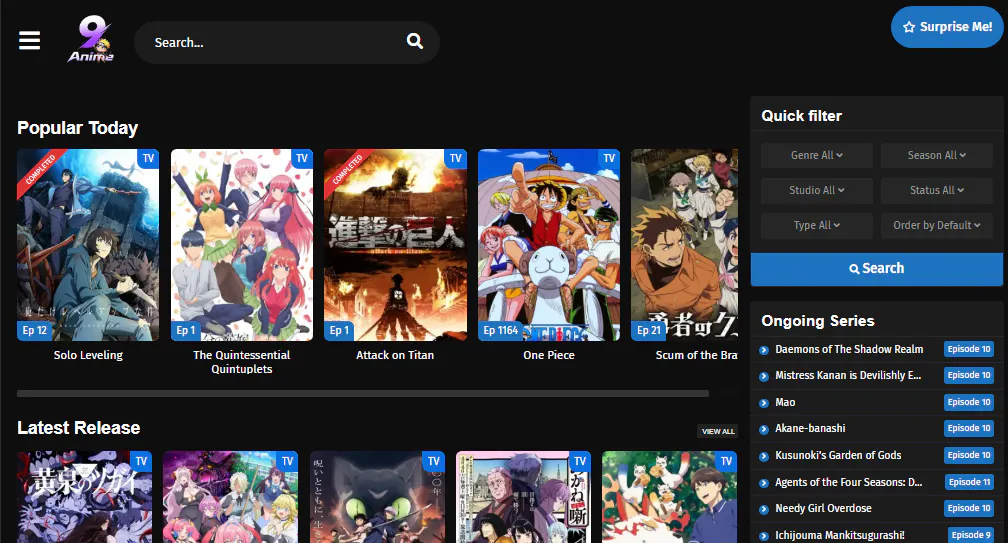The height and width of the screenshot is (543, 1008).
Task: Open the Attack on Titan poster
Action: tap(395, 245)
